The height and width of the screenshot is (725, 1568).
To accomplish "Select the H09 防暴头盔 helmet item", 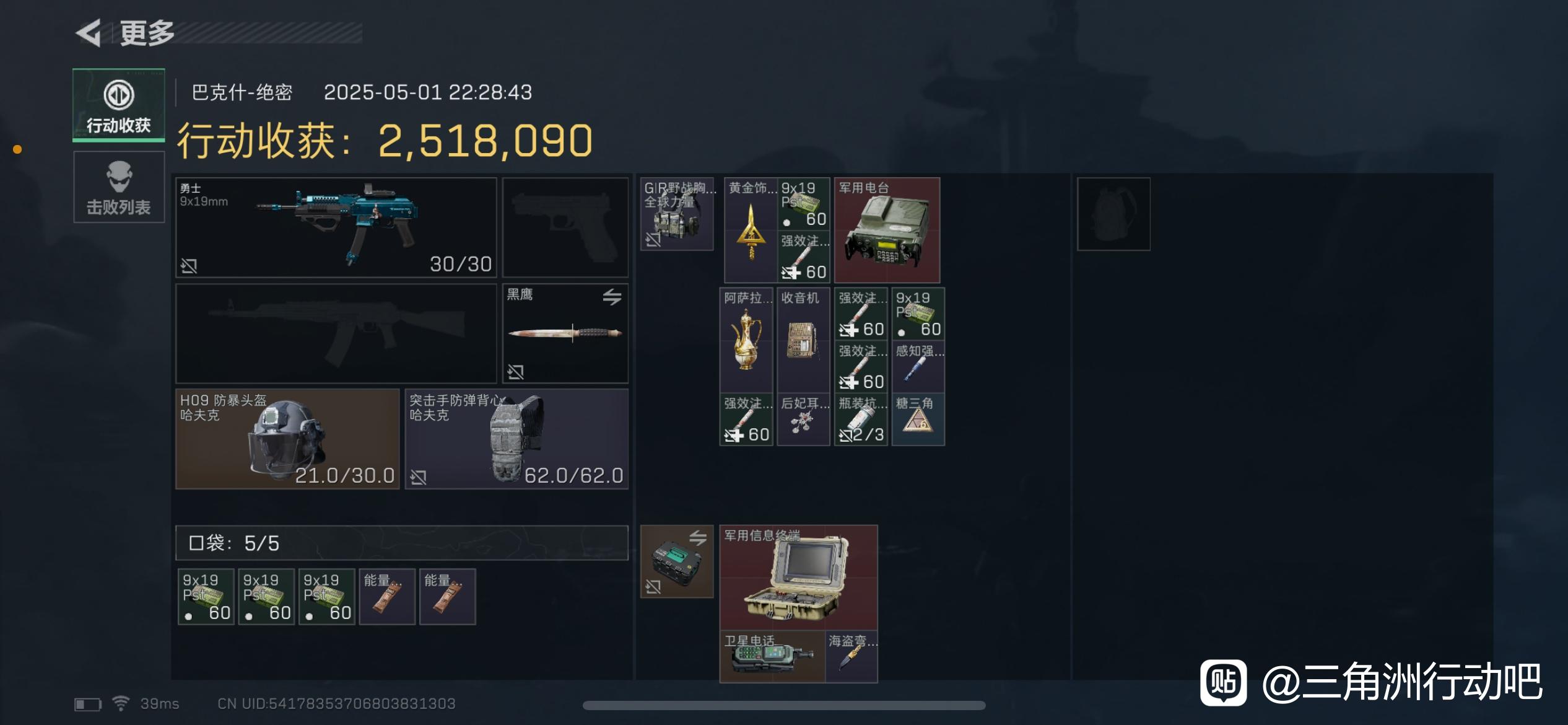I will pyautogui.click(x=287, y=439).
